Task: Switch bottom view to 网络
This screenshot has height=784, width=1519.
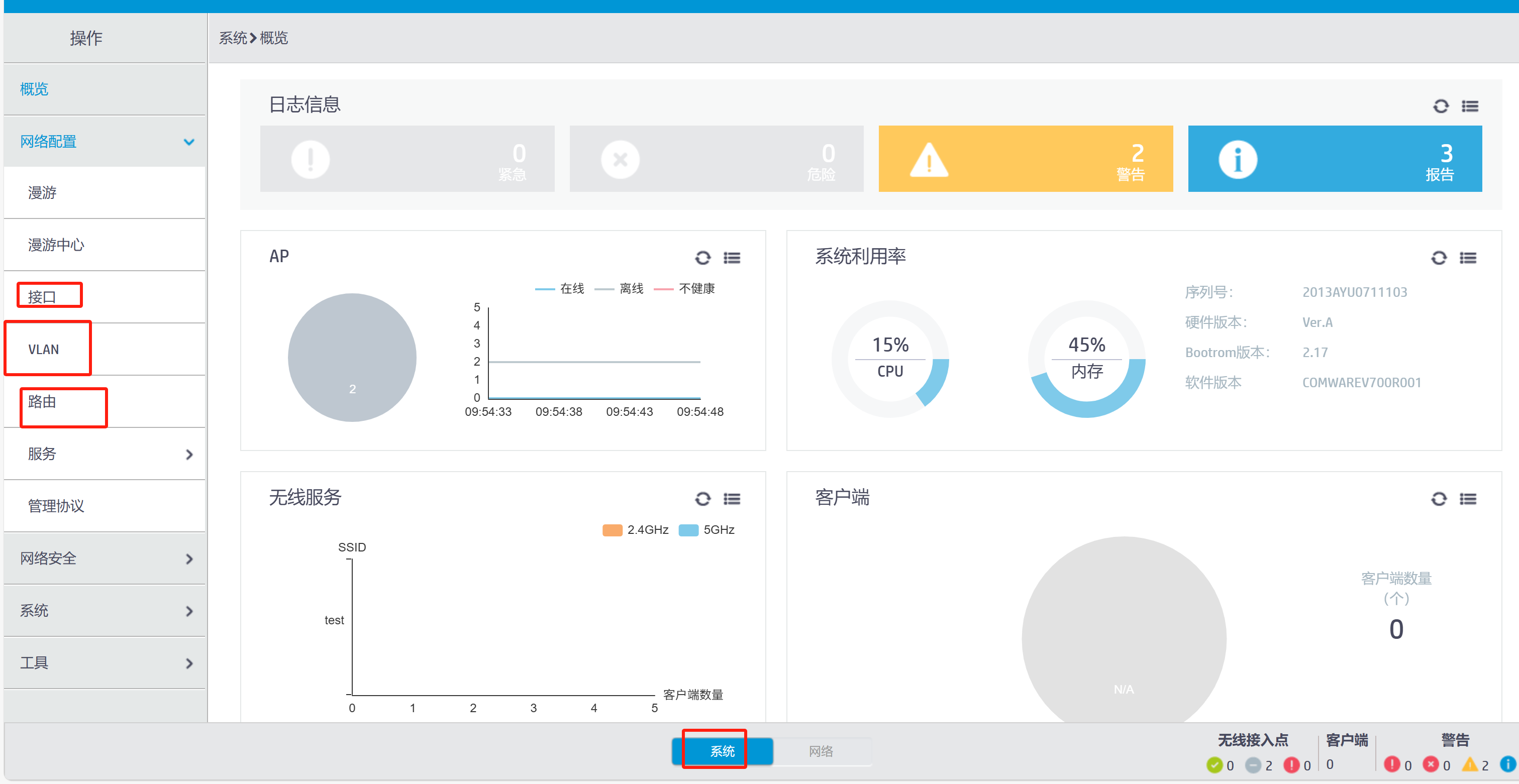Action: (x=820, y=750)
